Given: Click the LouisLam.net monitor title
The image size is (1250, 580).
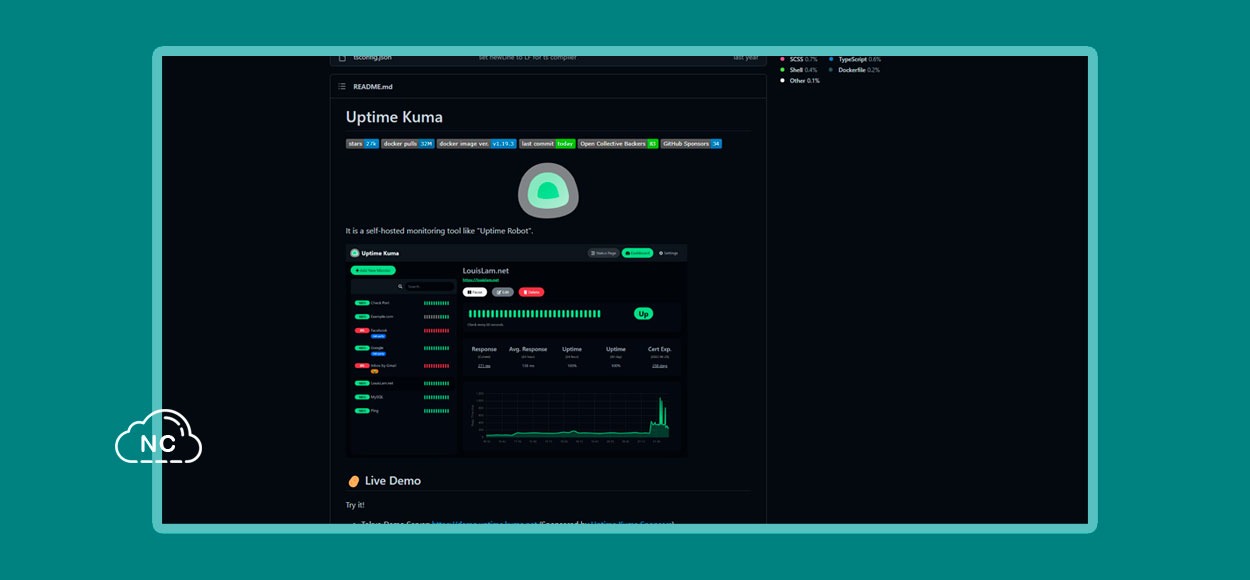Looking at the screenshot, I should pyautogui.click(x=487, y=270).
